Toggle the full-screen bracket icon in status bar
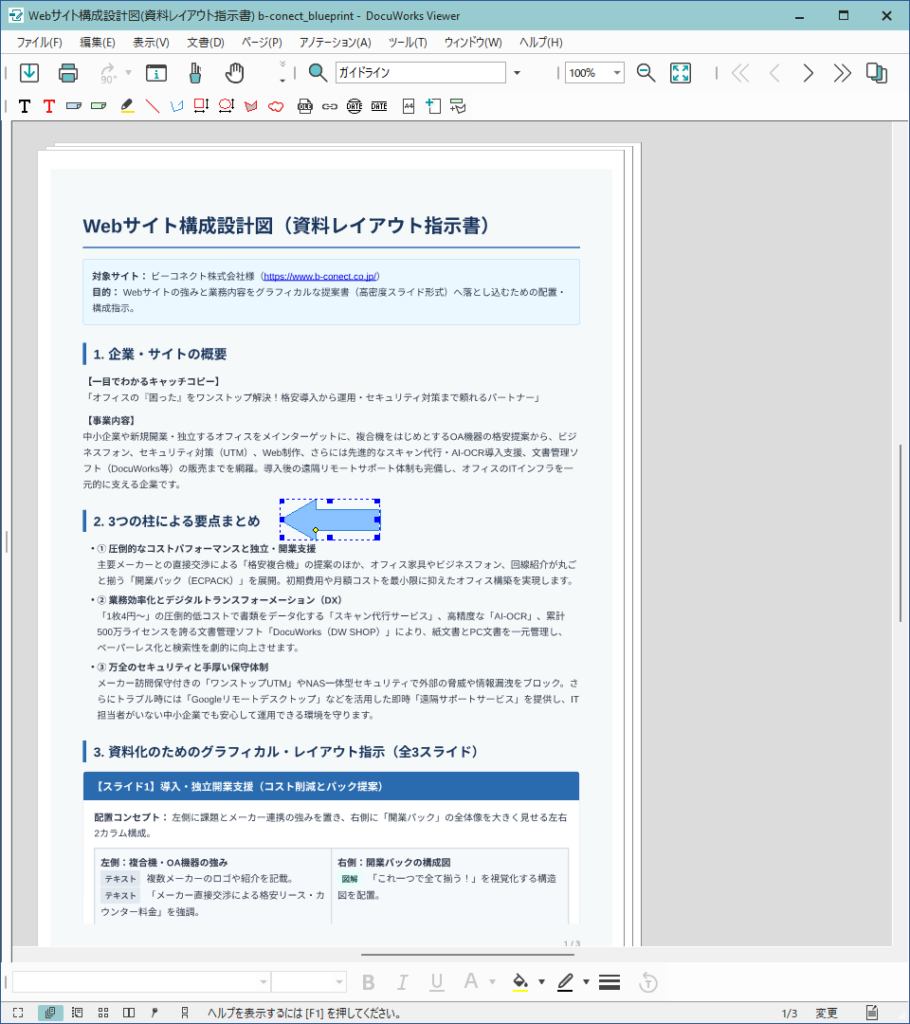This screenshot has height=1024, width=910. 18,1013
